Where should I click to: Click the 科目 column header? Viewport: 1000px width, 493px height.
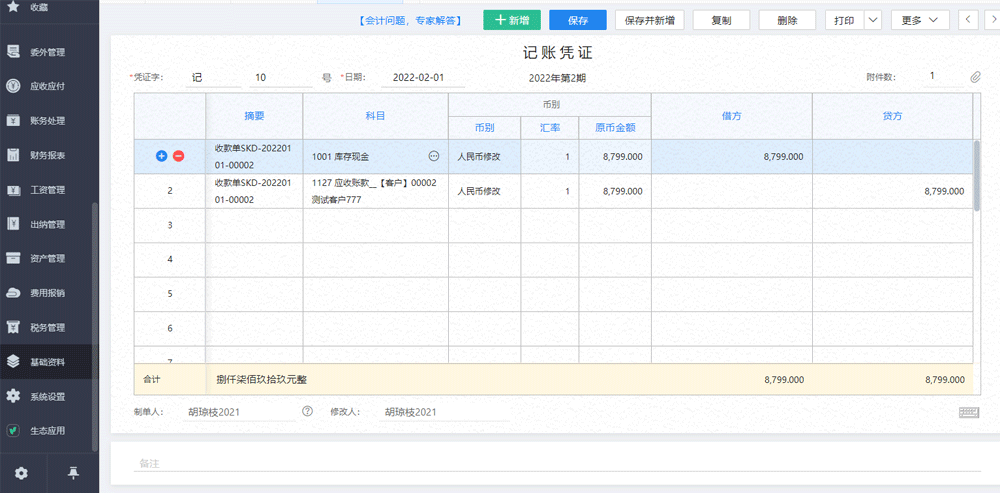(x=376, y=116)
